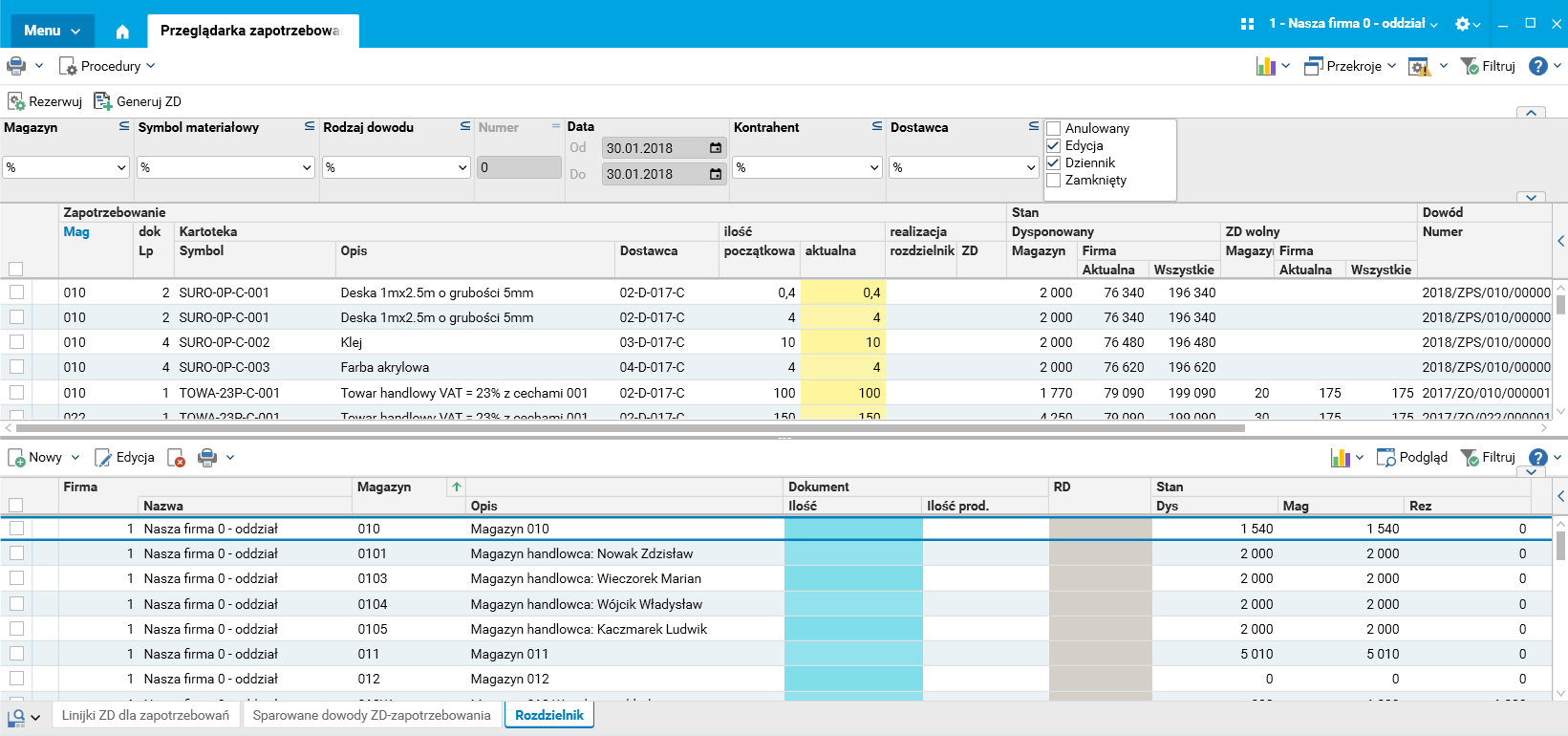1568x736 pixels.
Task: Click the Numer input field
Action: coord(519,167)
